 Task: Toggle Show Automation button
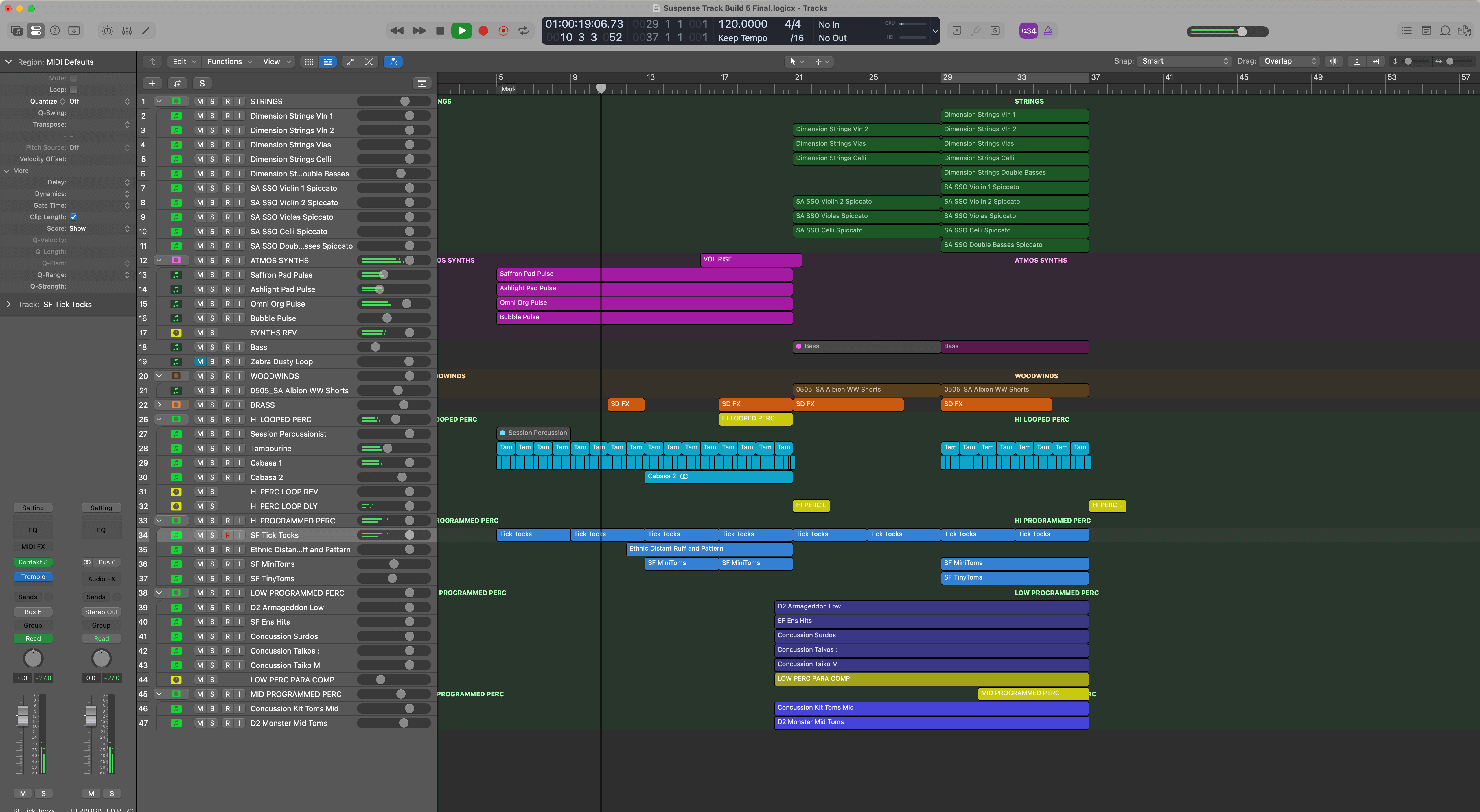coord(350,61)
